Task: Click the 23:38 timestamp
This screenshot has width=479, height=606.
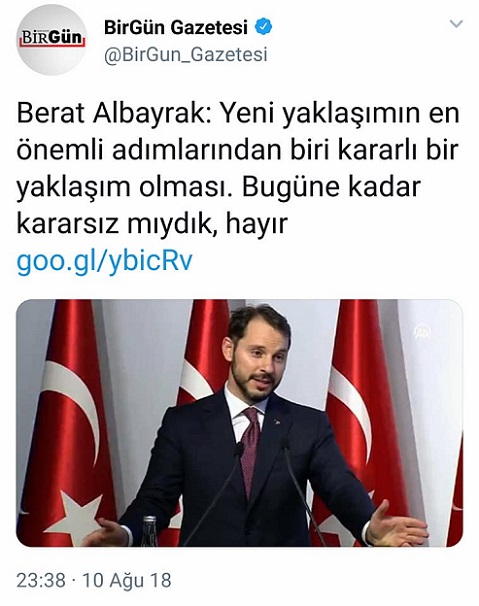Action: pyautogui.click(x=41, y=580)
